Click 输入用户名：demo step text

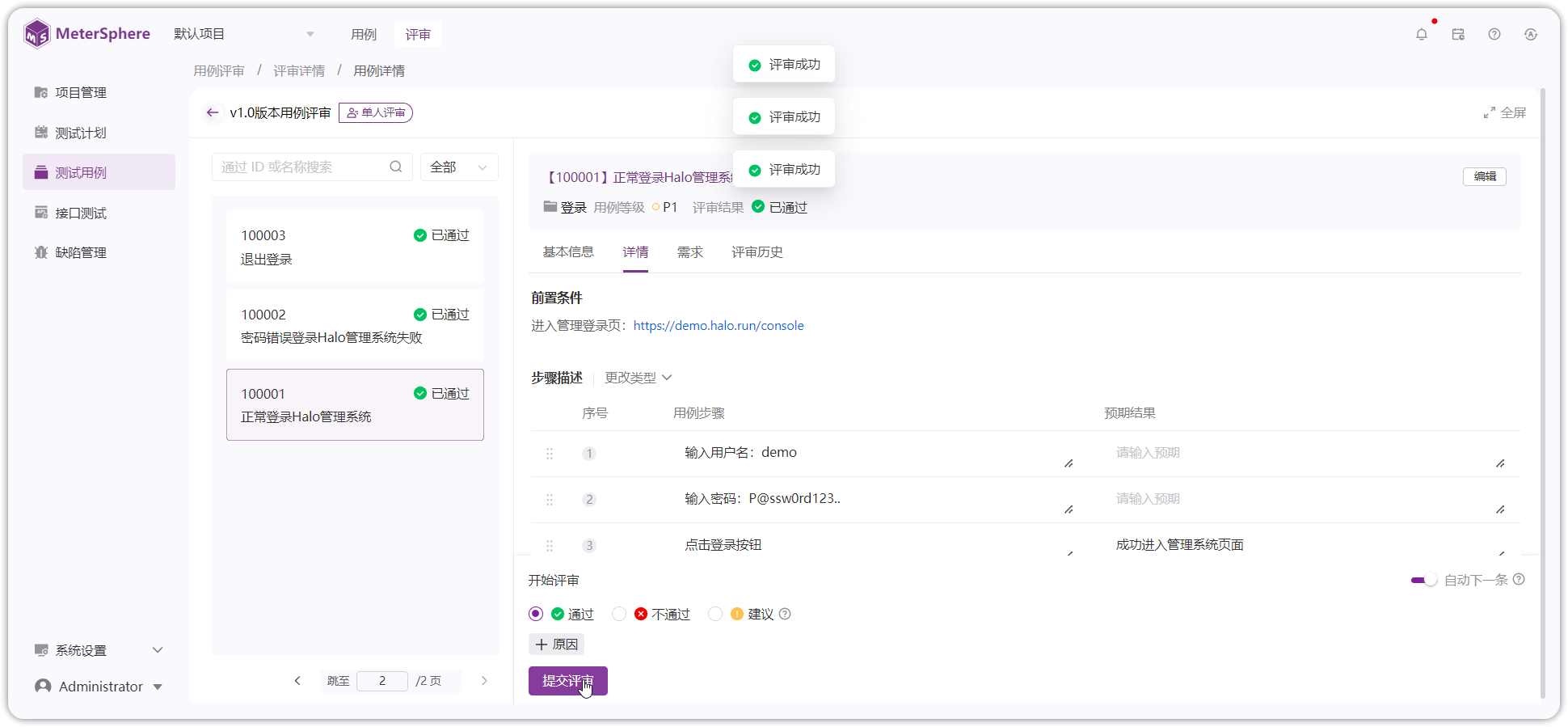[740, 453]
